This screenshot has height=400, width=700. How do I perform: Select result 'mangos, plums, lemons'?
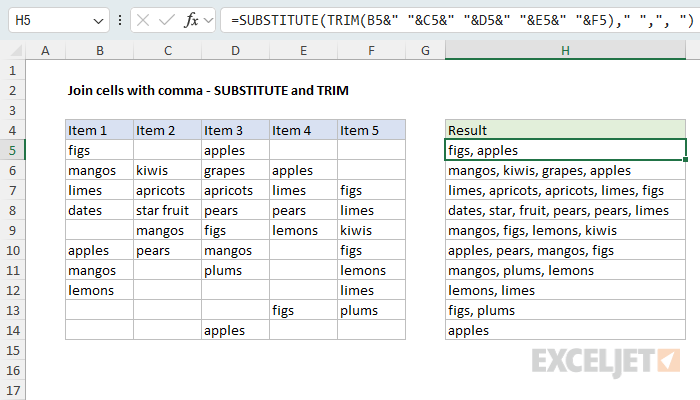click(565, 271)
